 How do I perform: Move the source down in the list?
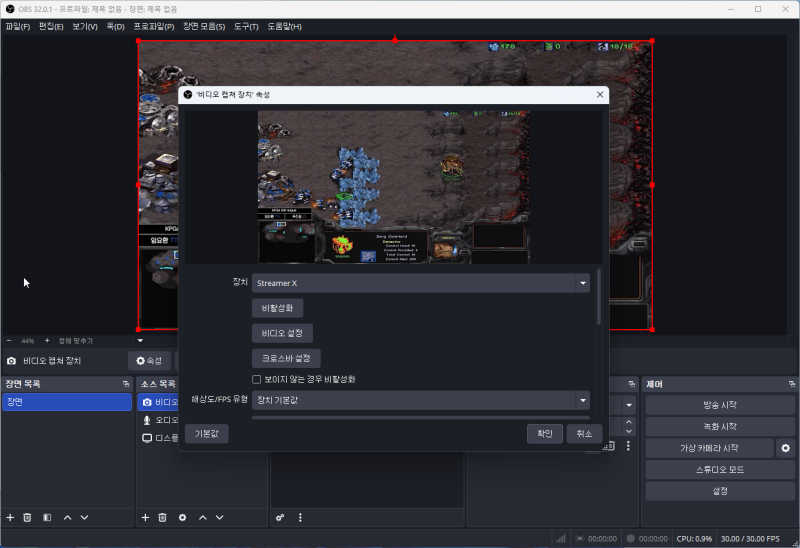pyautogui.click(x=220, y=517)
